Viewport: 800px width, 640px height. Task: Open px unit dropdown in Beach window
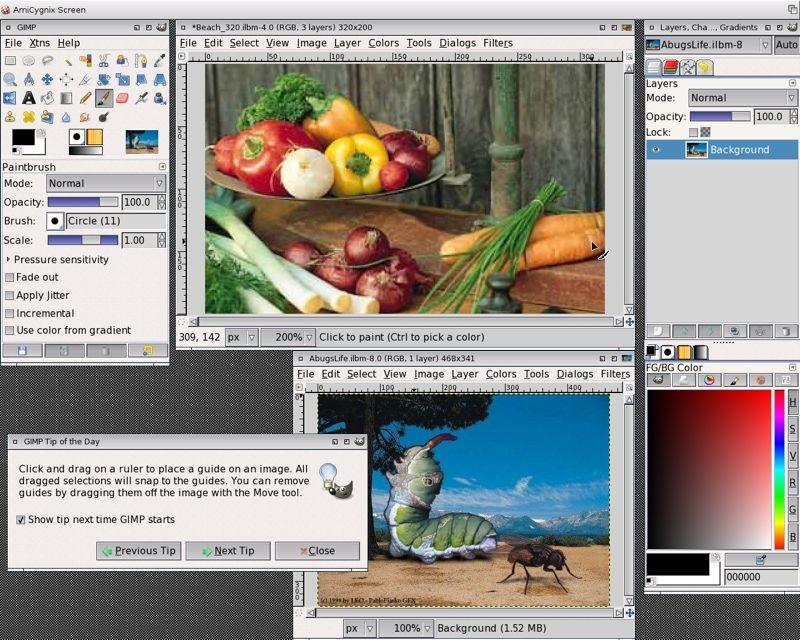pyautogui.click(x=242, y=337)
